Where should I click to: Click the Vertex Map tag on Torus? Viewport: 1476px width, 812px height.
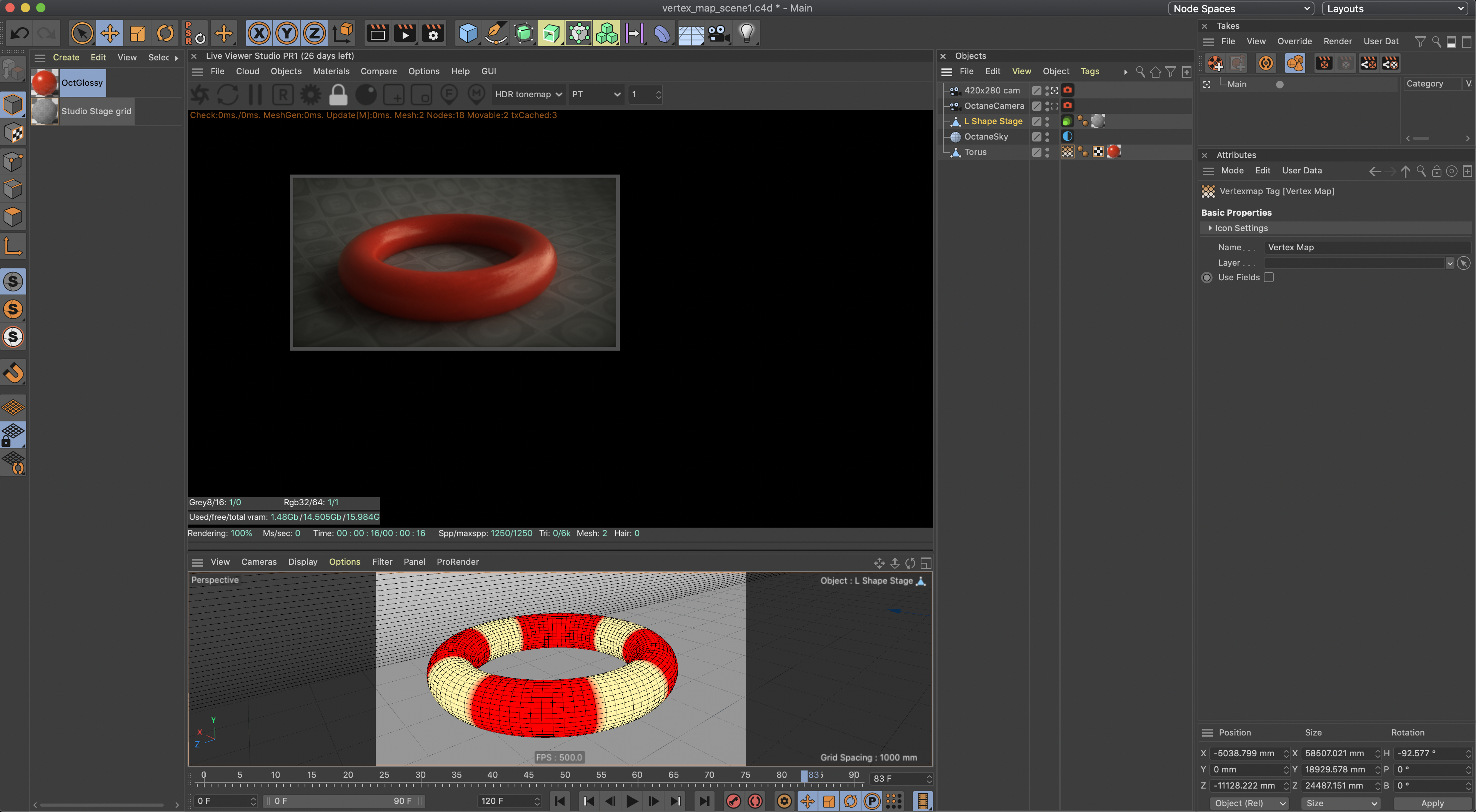tap(1067, 152)
